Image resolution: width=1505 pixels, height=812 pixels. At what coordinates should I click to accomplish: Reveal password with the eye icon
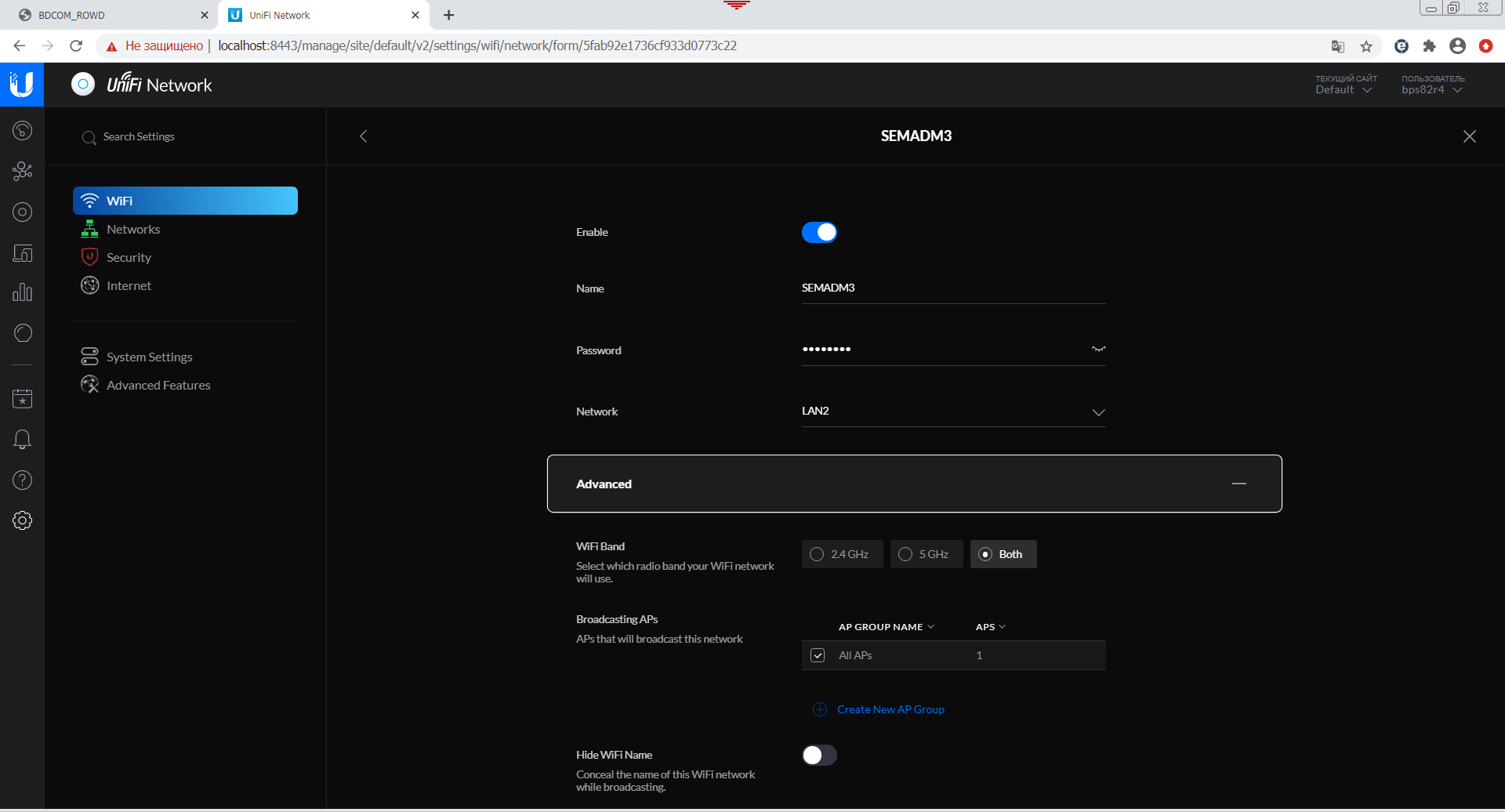1098,350
